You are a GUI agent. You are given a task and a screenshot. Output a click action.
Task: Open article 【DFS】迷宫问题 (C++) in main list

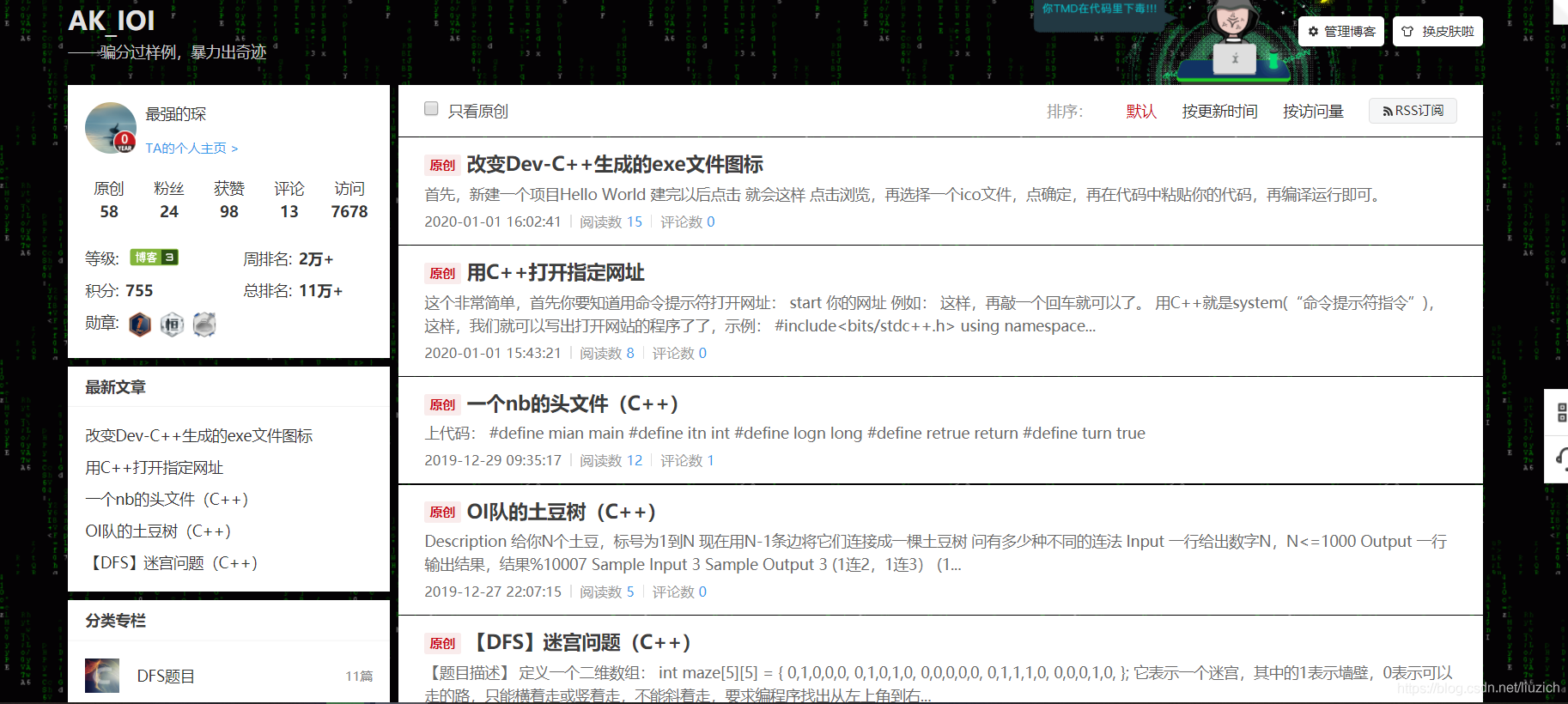[579, 642]
